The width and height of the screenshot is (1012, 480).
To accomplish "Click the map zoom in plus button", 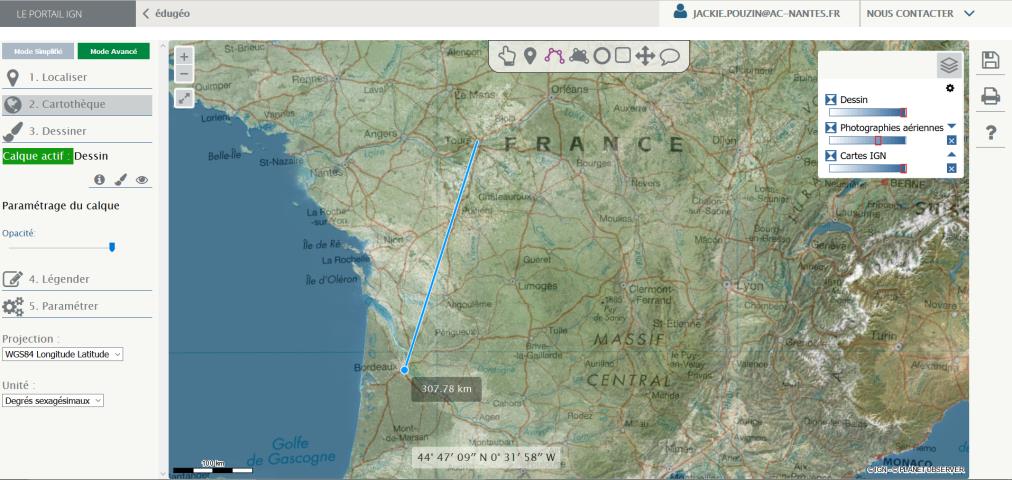I will [x=184, y=57].
